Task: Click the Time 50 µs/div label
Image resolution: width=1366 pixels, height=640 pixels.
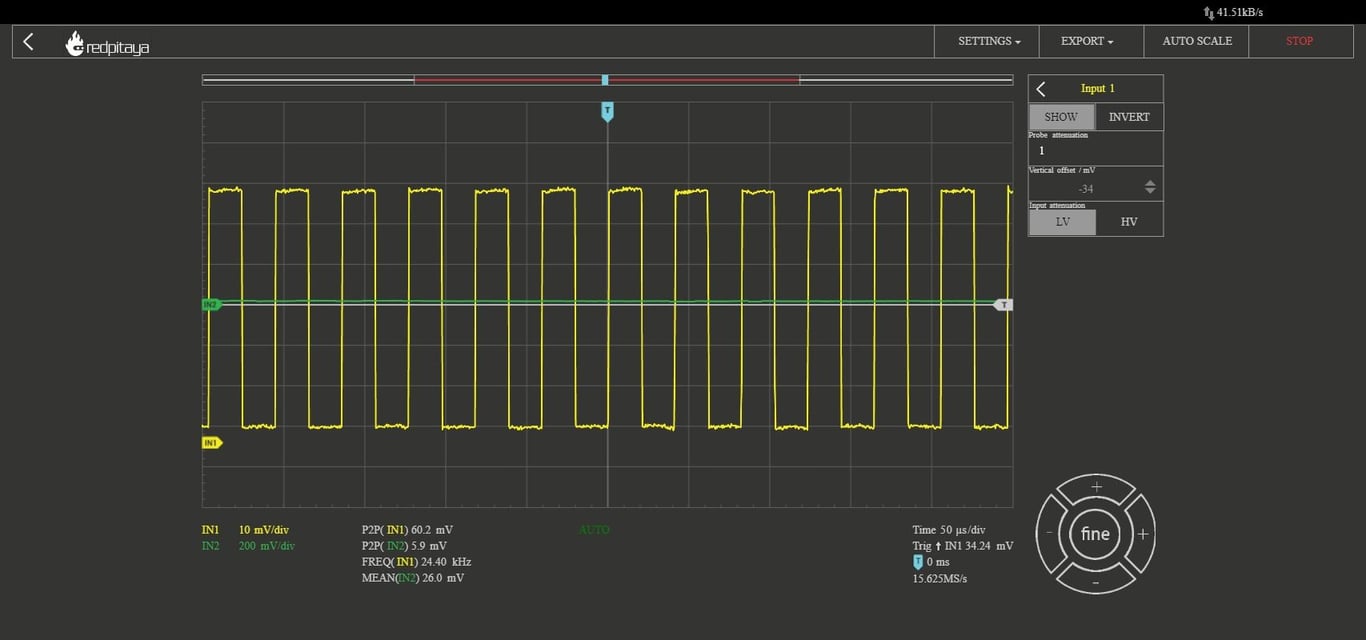Action: pos(949,530)
